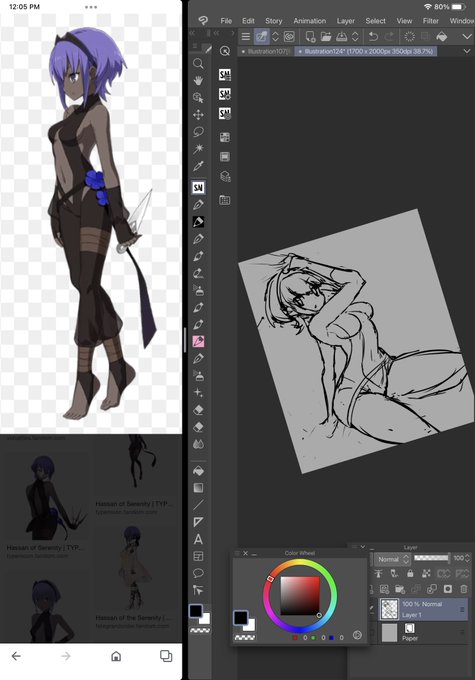
Task: Click the layer opacity slider bar
Action: pos(431,558)
